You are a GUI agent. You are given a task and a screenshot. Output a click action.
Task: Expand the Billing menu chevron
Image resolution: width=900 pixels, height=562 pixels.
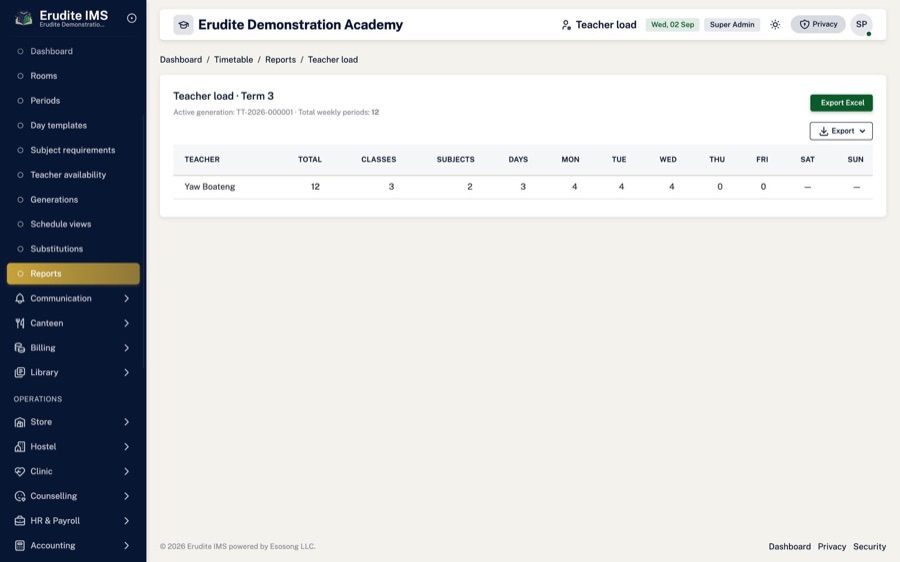coord(126,348)
